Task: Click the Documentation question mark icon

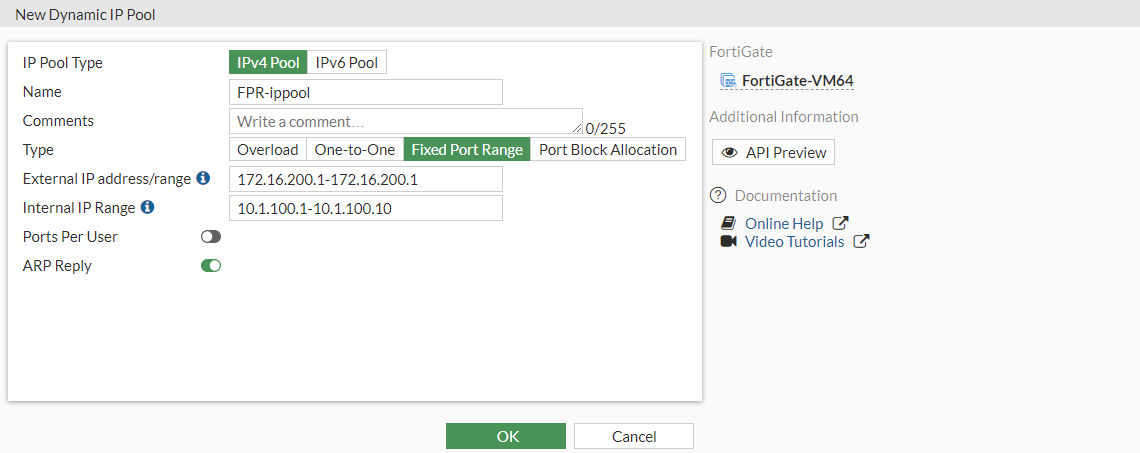Action: (717, 195)
